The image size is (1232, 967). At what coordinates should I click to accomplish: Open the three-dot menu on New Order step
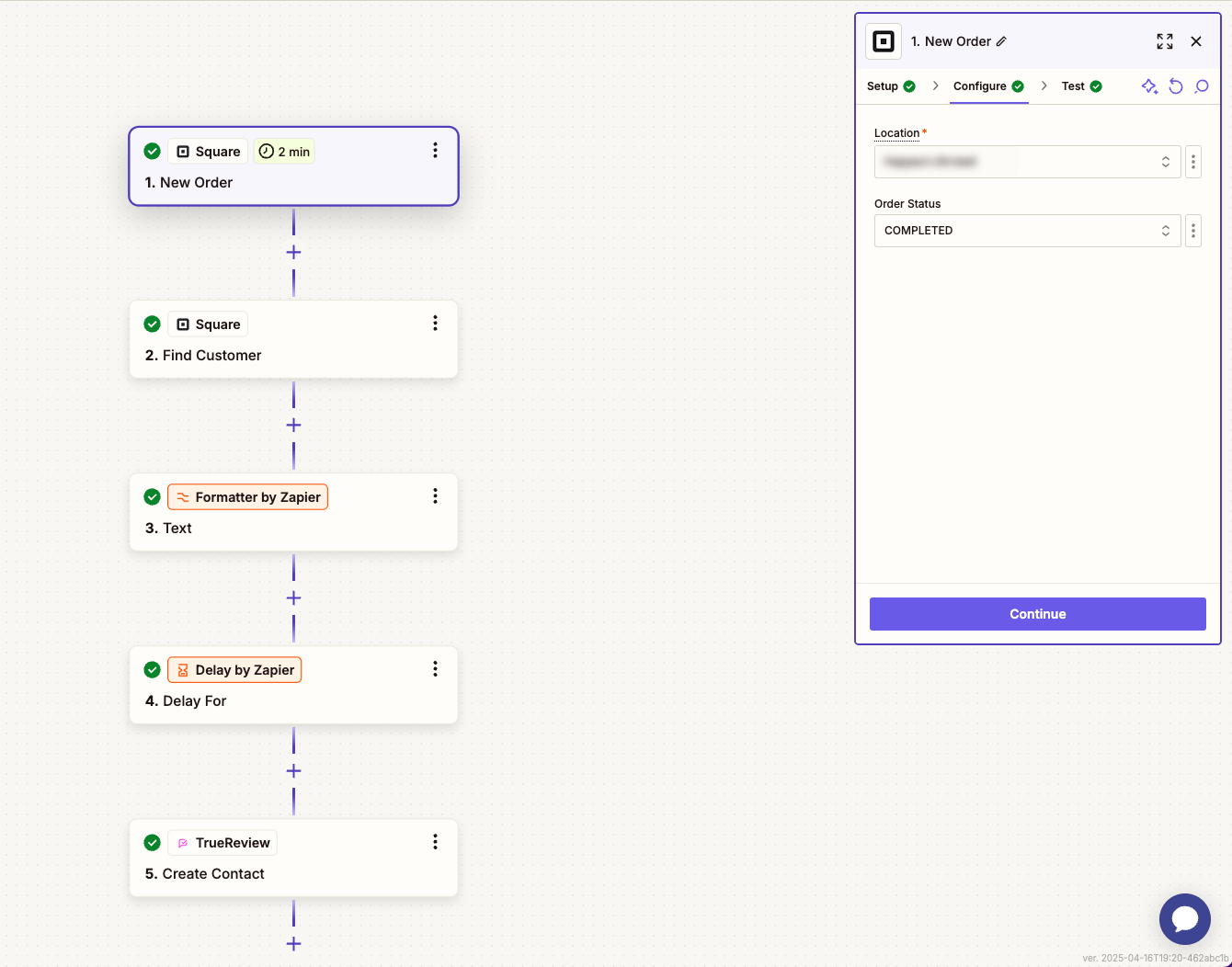(x=435, y=151)
